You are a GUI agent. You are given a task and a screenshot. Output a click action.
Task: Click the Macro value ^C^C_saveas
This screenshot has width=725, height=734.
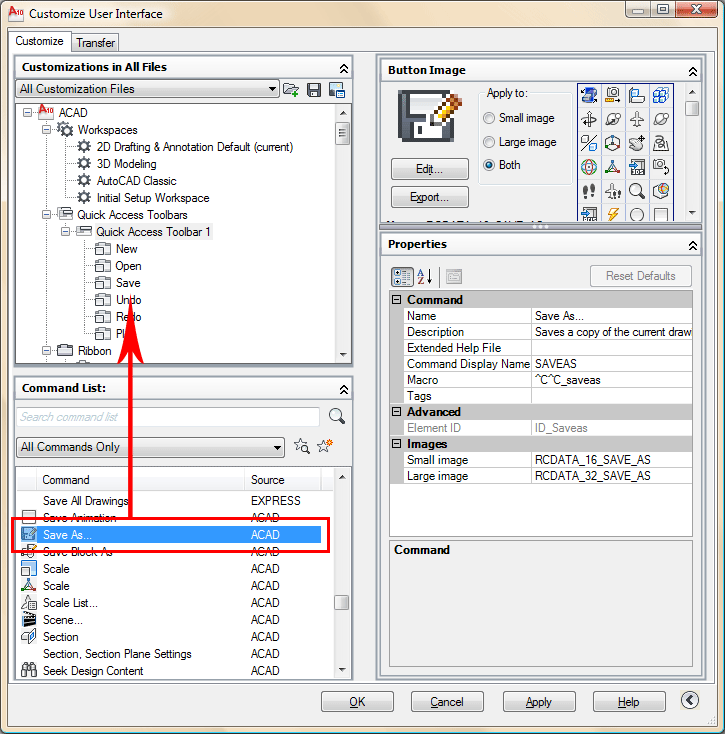pos(568,380)
